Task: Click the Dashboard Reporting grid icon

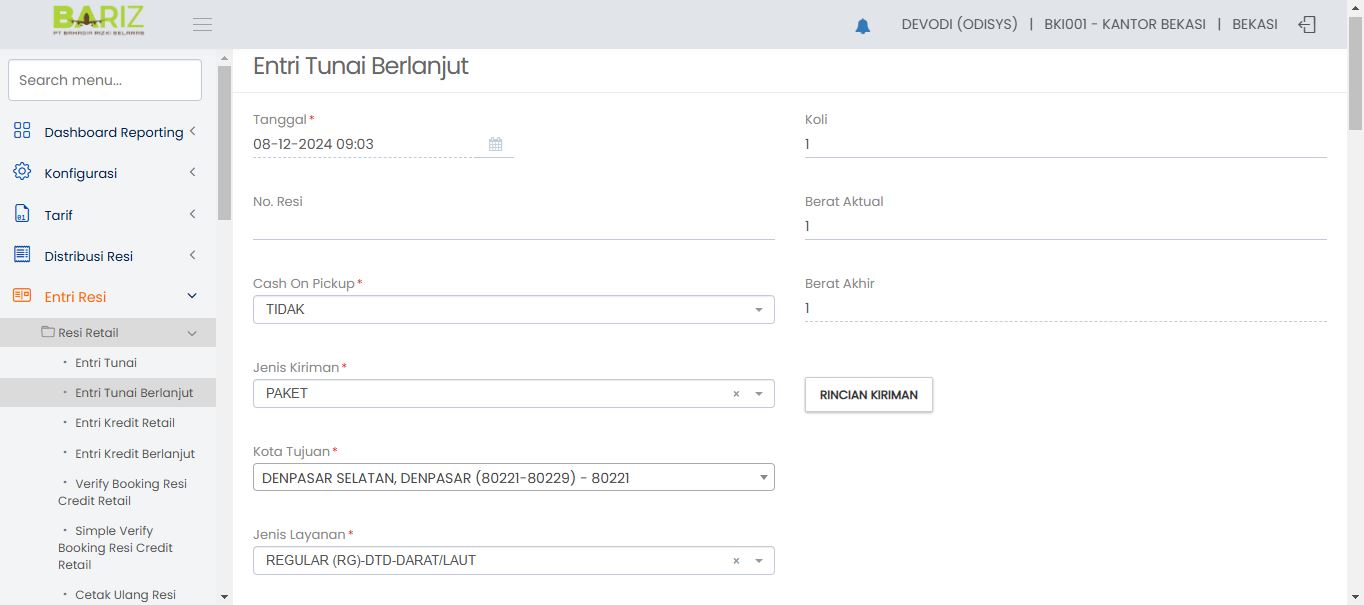Action: 22,131
